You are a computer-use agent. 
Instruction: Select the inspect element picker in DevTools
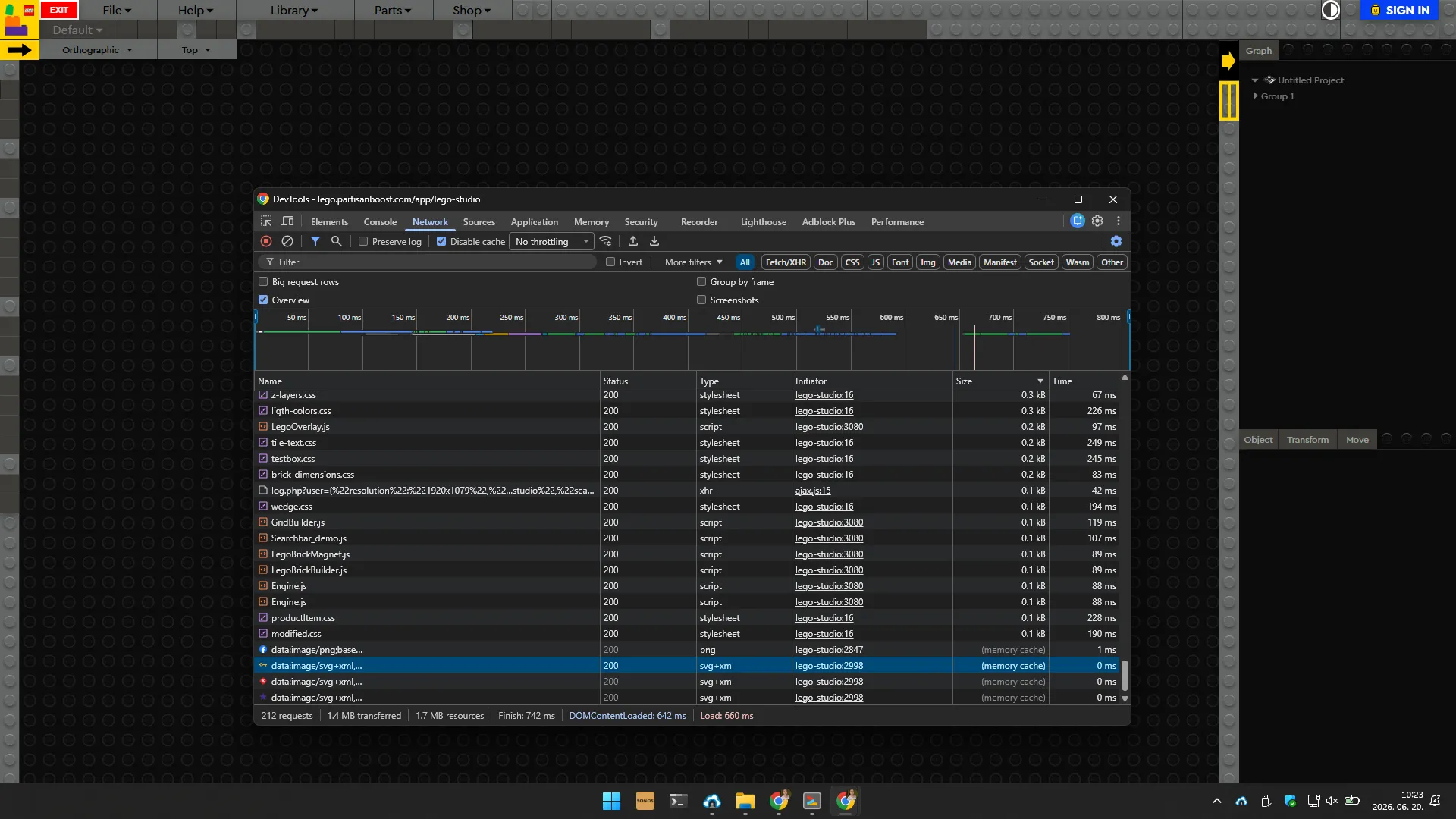pos(266,221)
